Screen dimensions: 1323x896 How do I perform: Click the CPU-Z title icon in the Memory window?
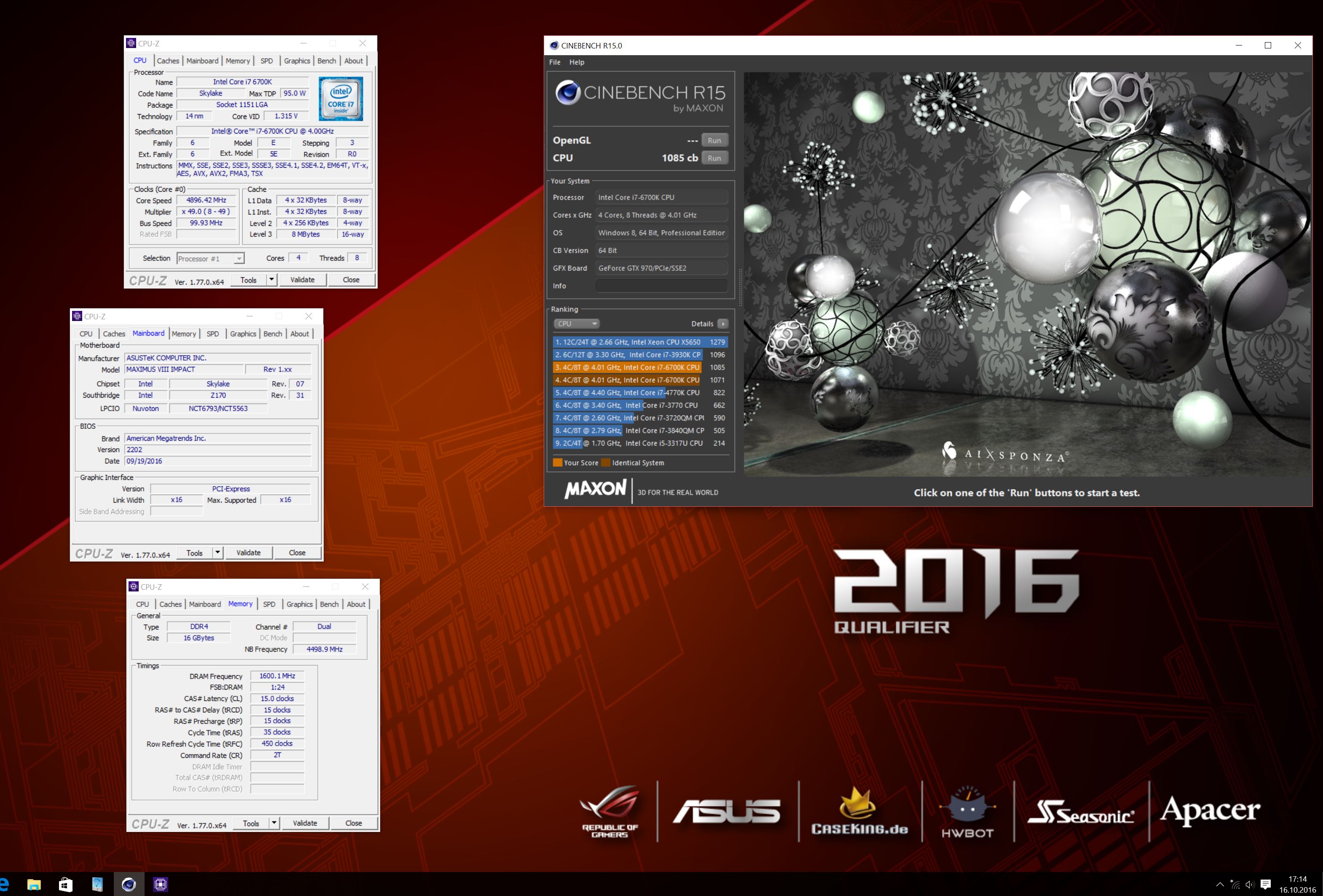(x=134, y=586)
